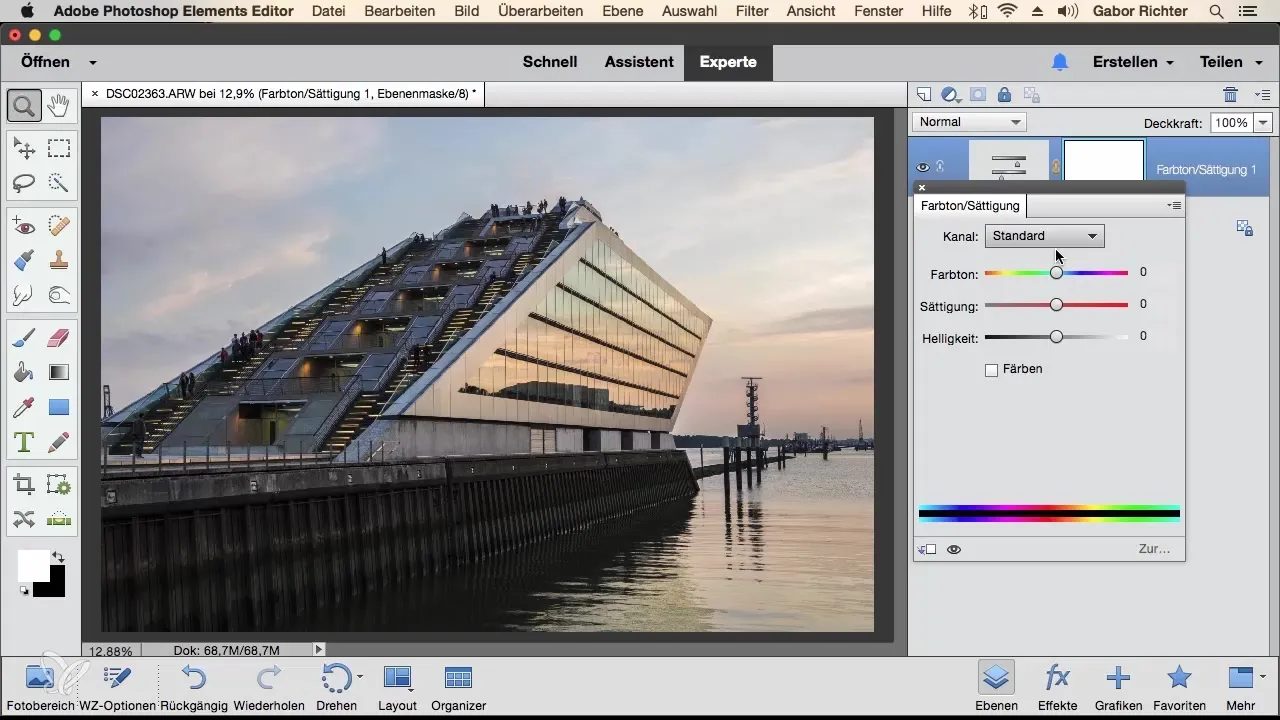Reset colors to default black and white
1280x720 pixels.
pyautogui.click(x=24, y=591)
